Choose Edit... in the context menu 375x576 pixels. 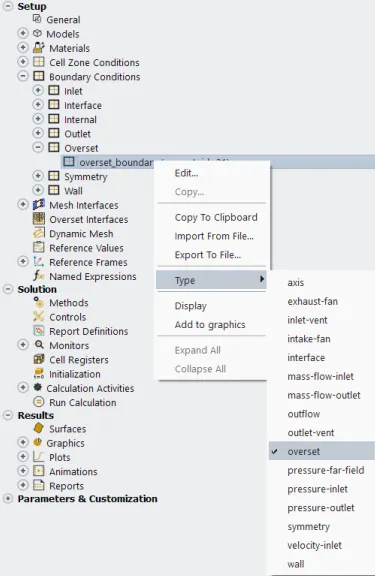(x=212, y=173)
